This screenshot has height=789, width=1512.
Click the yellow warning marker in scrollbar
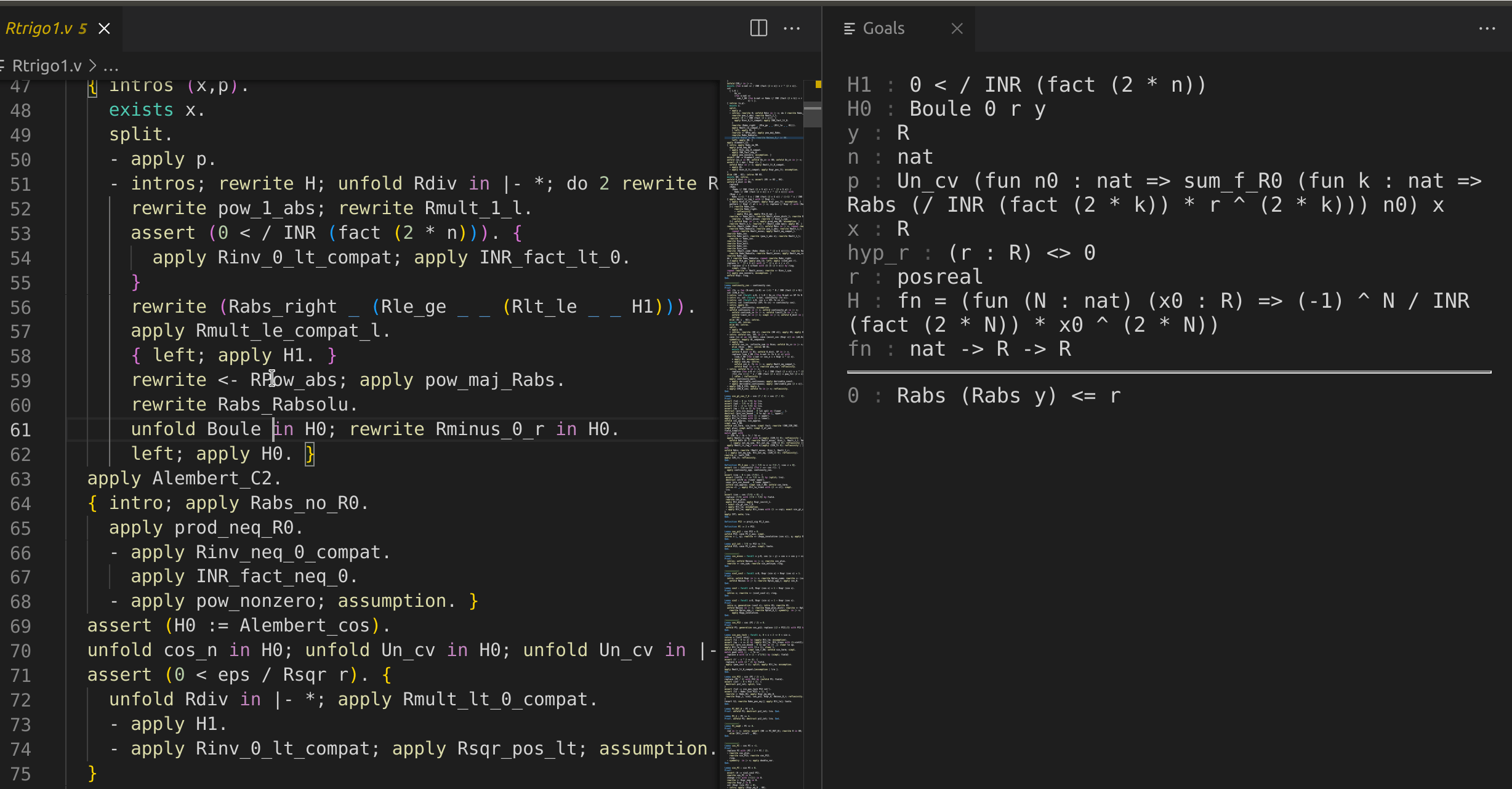click(x=818, y=84)
